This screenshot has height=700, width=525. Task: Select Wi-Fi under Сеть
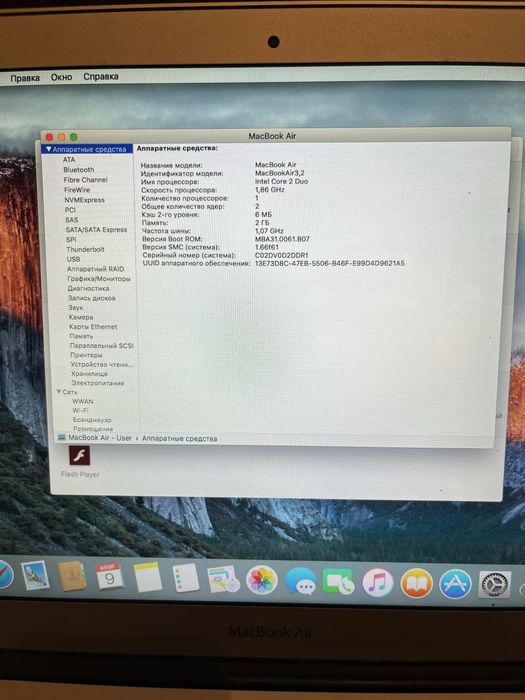(80, 410)
